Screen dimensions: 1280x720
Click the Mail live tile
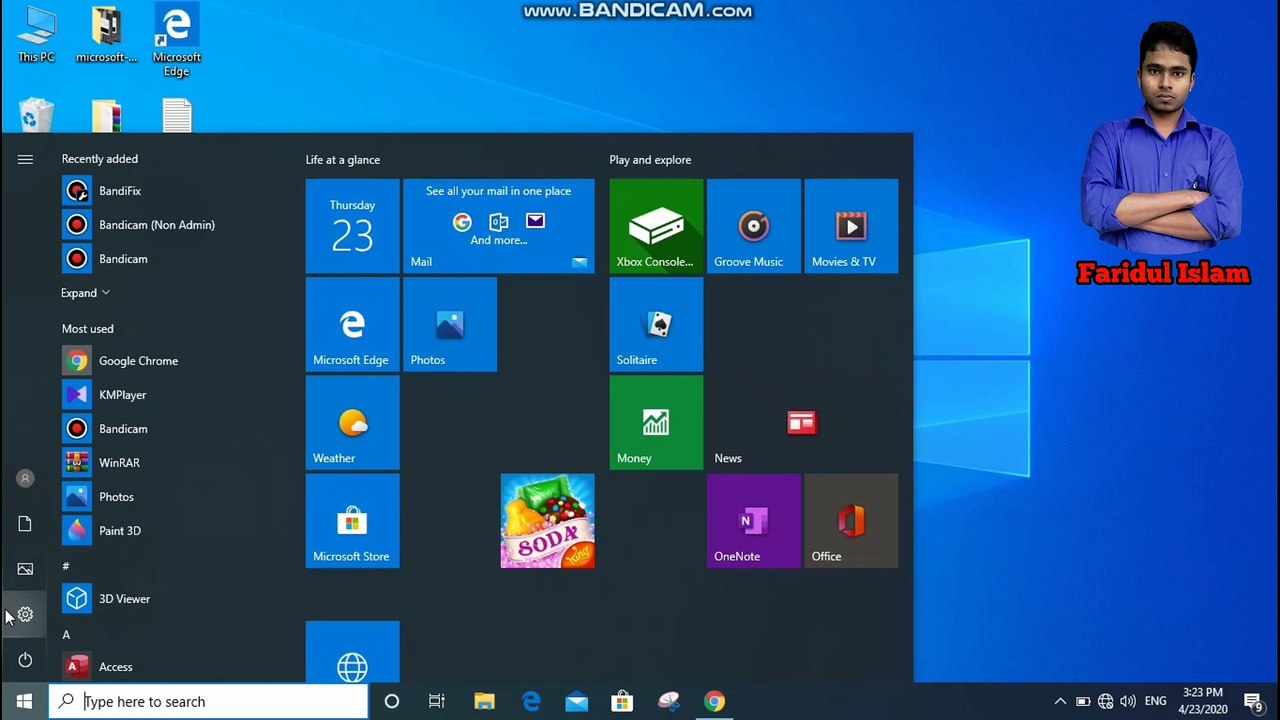click(x=498, y=226)
